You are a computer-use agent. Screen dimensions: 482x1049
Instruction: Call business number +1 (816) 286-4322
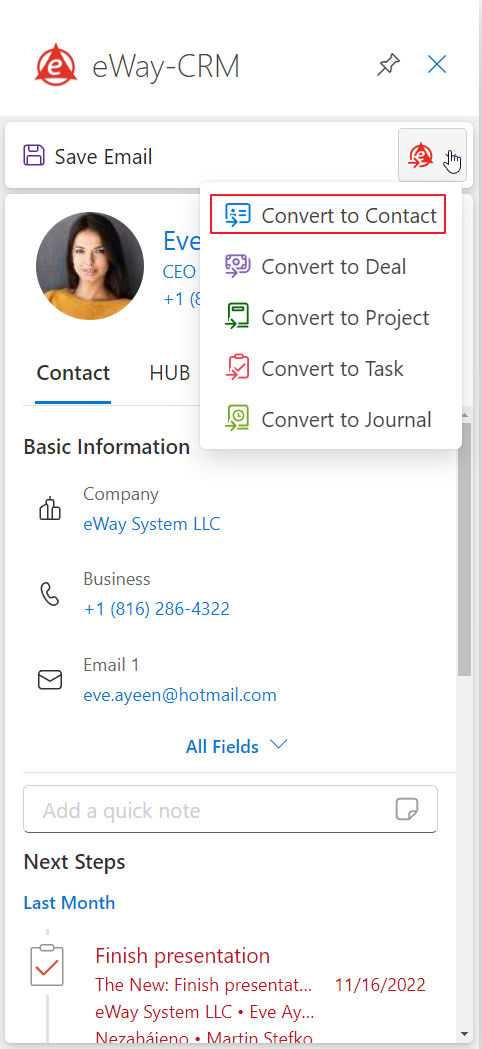(x=157, y=609)
